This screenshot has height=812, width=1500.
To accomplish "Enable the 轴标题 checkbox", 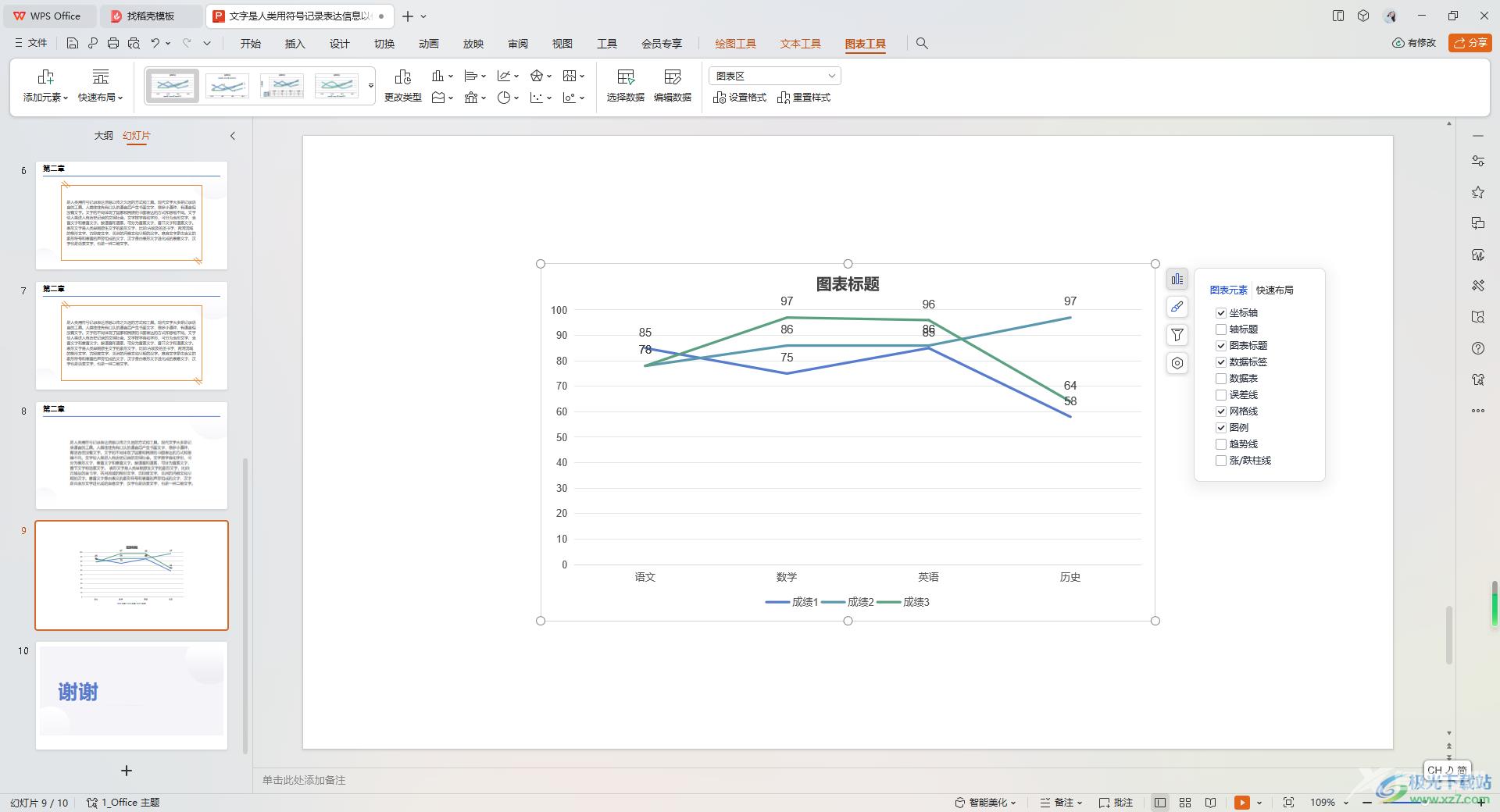I will (x=1220, y=329).
